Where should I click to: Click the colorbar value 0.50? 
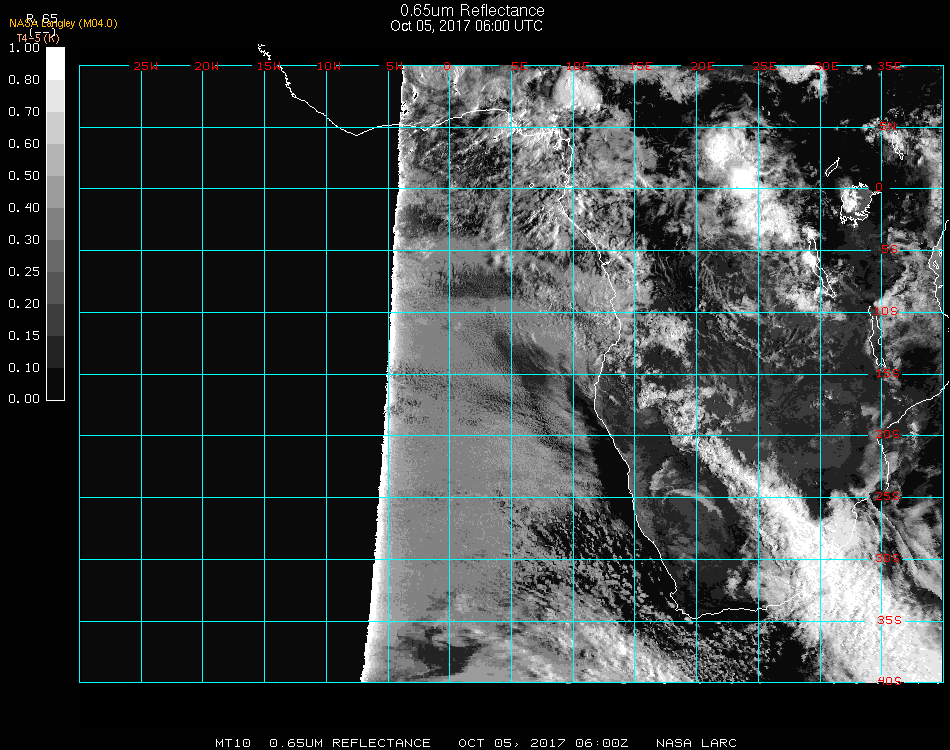[24, 176]
